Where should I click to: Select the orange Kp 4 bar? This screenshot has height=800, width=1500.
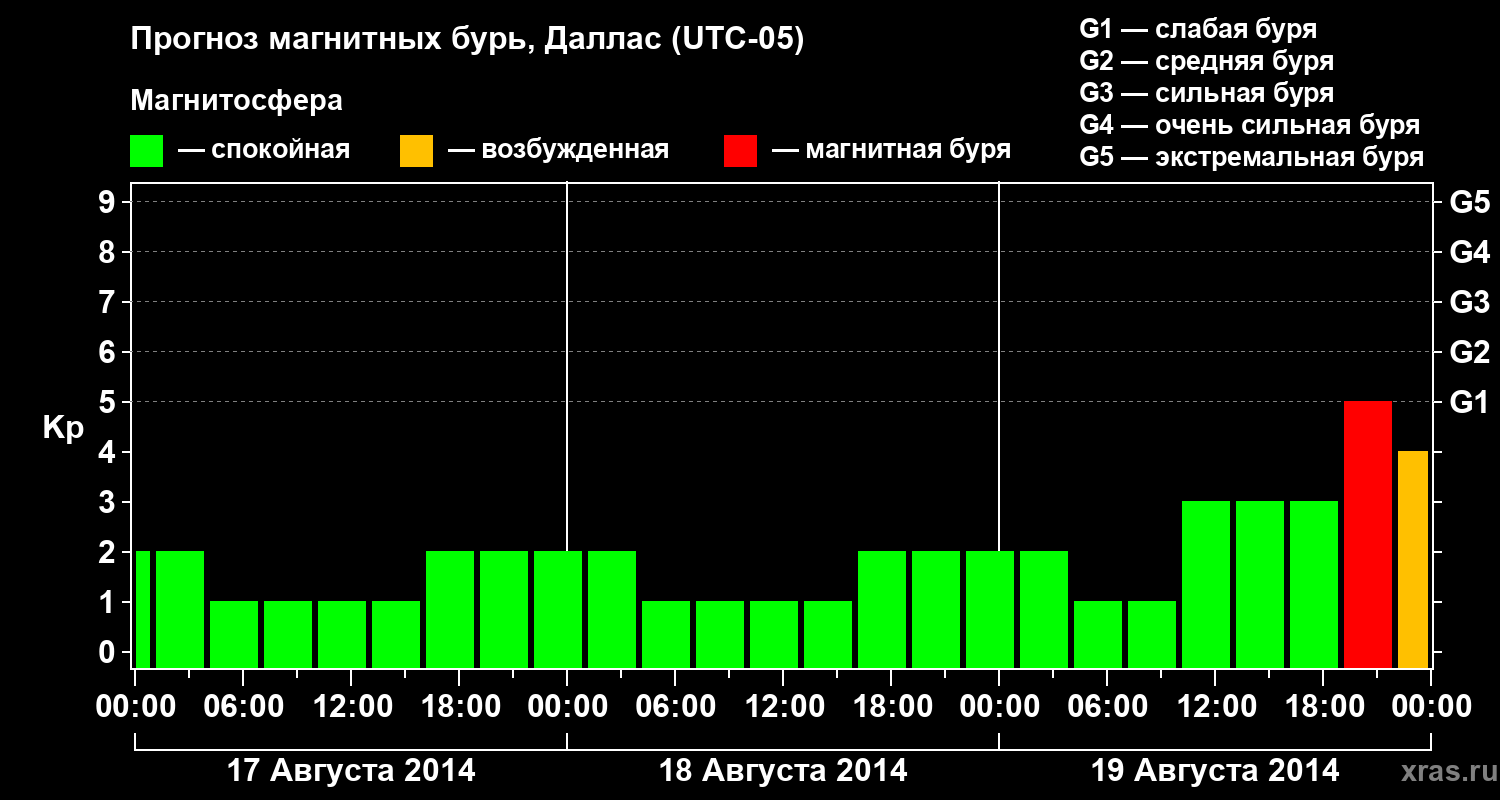tap(1413, 559)
